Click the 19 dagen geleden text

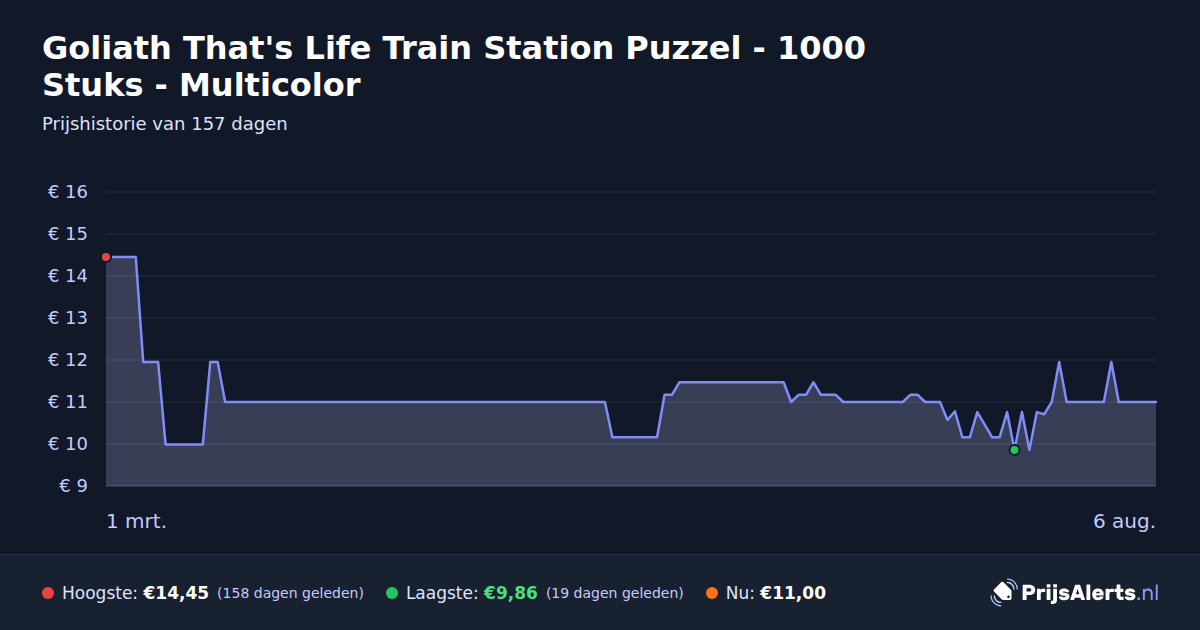coord(615,593)
